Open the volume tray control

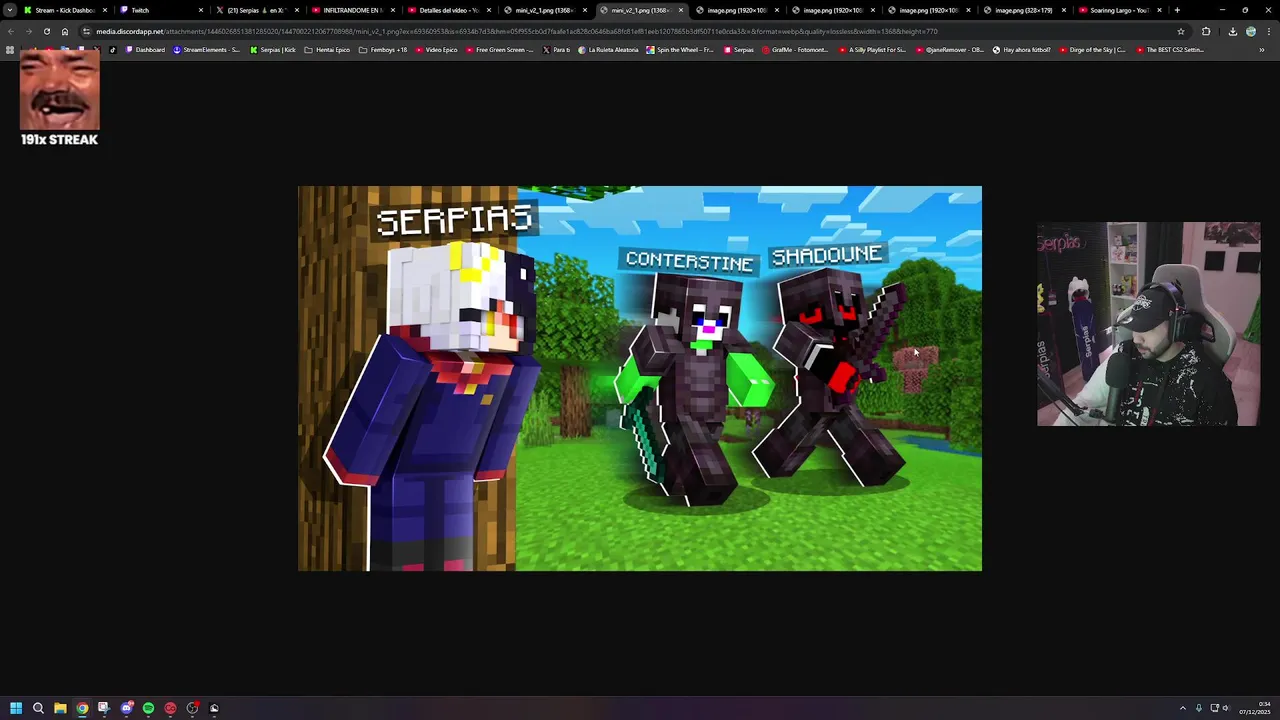pos(1226,708)
